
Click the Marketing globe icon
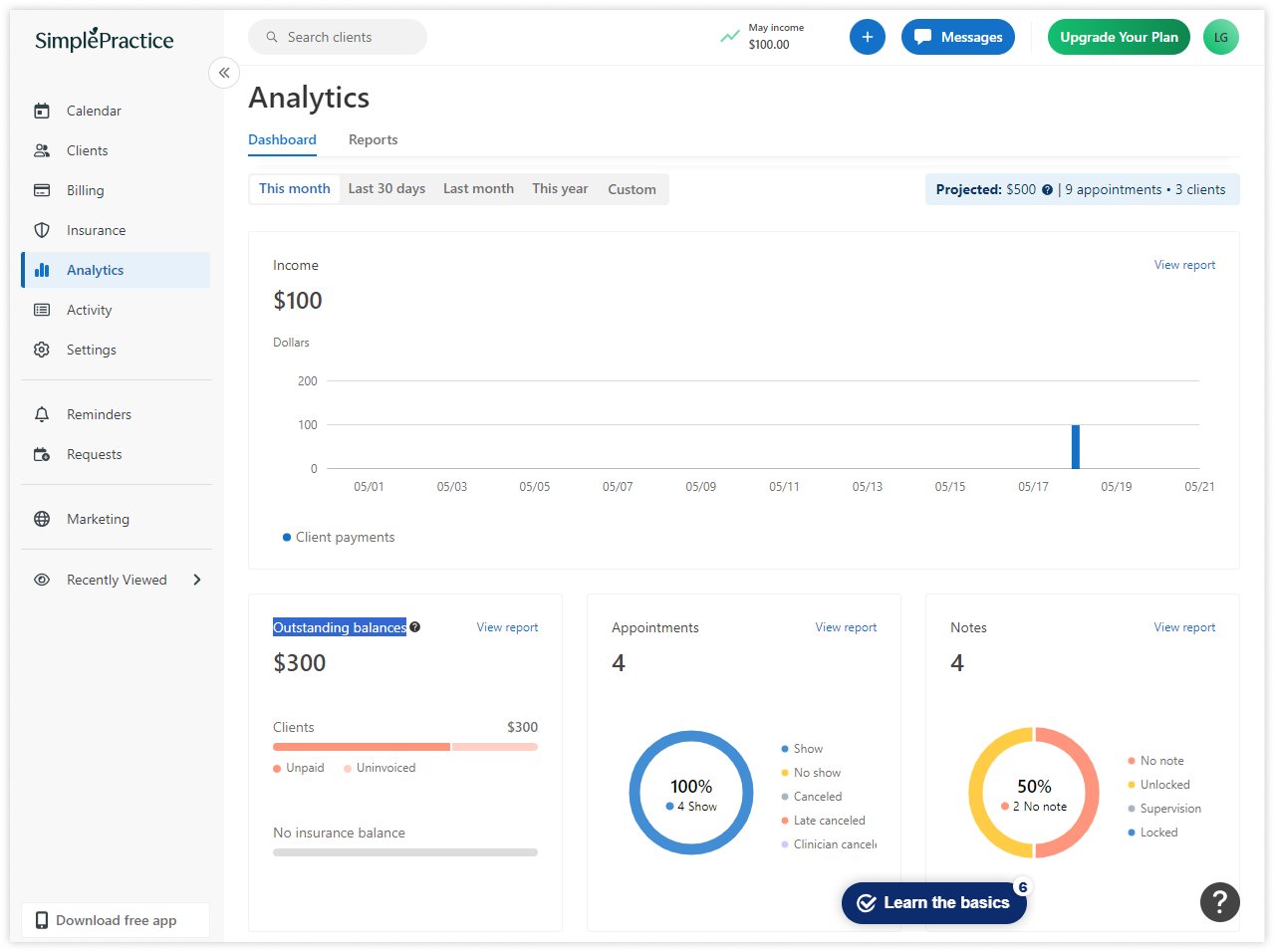[x=42, y=519]
